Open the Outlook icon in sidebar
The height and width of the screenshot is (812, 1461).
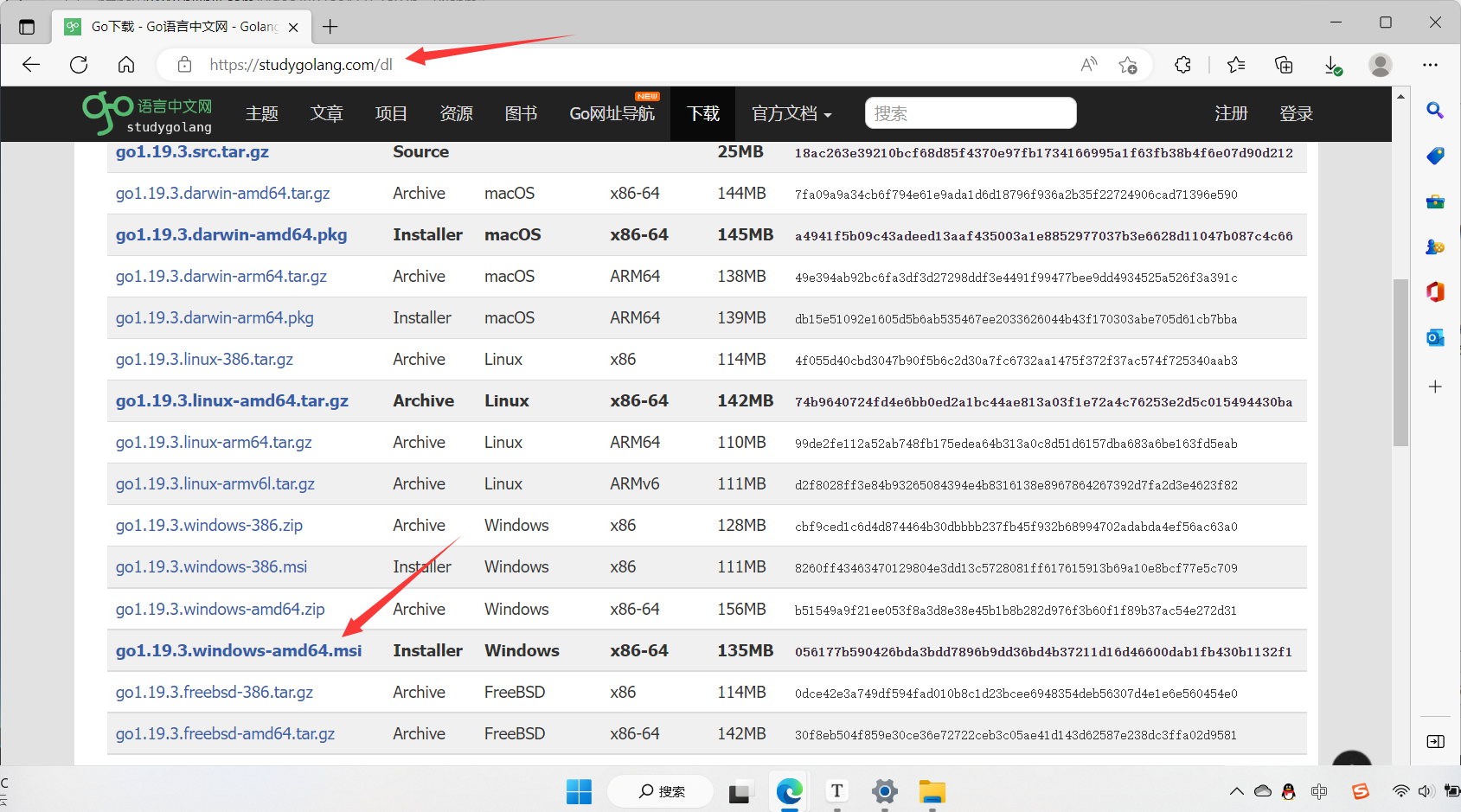point(1435,338)
